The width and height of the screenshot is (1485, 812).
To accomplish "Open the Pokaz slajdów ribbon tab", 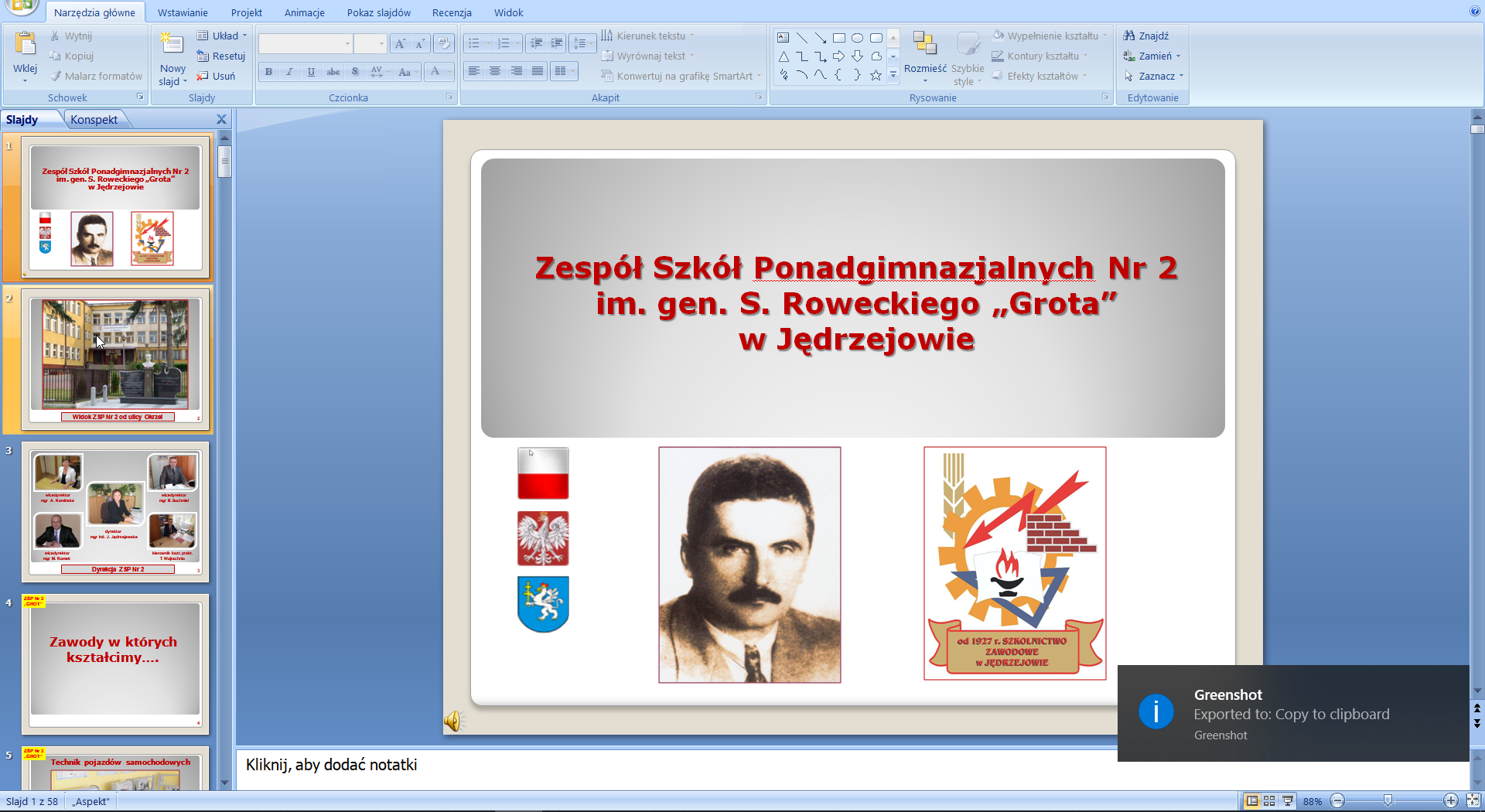I will (379, 12).
